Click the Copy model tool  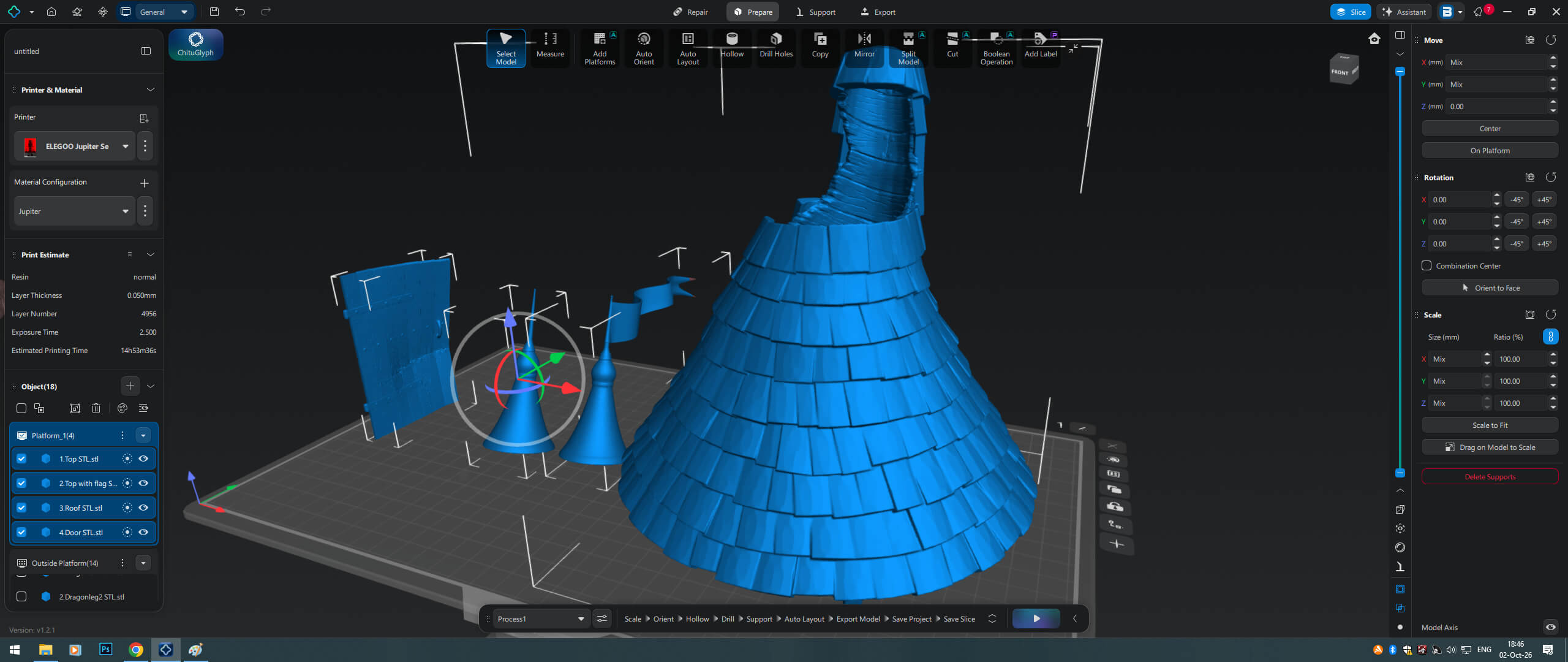pos(820,47)
